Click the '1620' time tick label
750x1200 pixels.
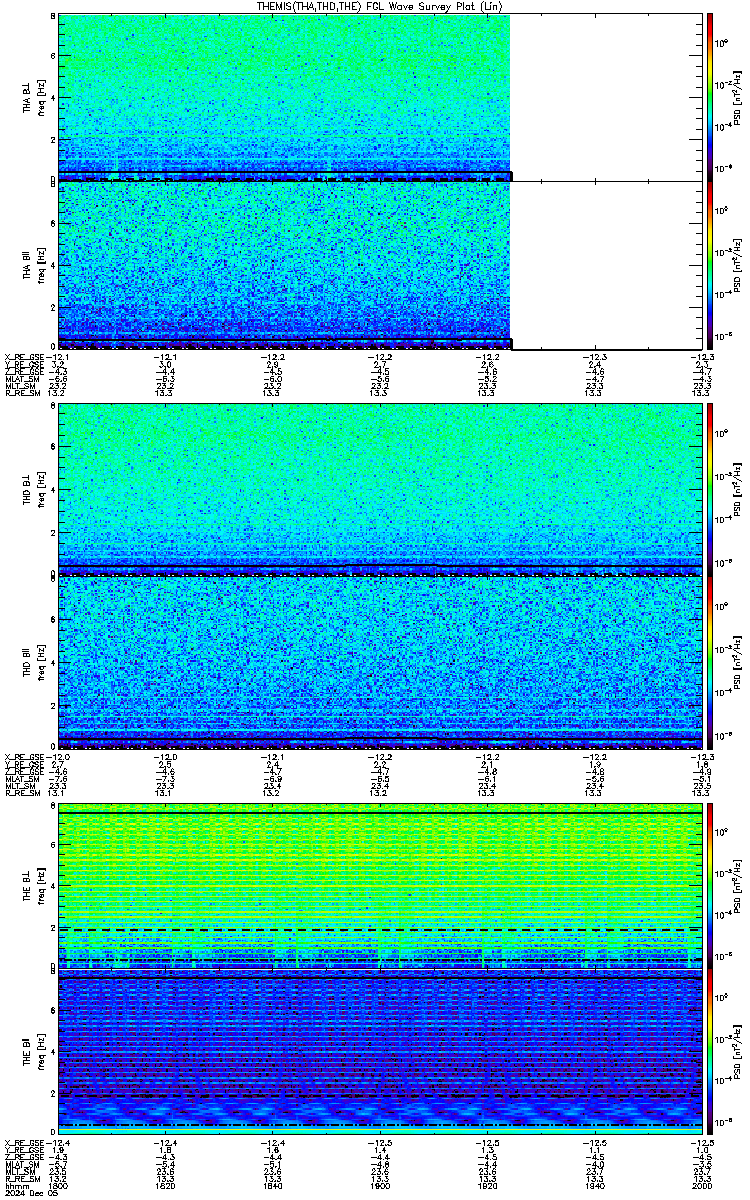tap(165, 1186)
